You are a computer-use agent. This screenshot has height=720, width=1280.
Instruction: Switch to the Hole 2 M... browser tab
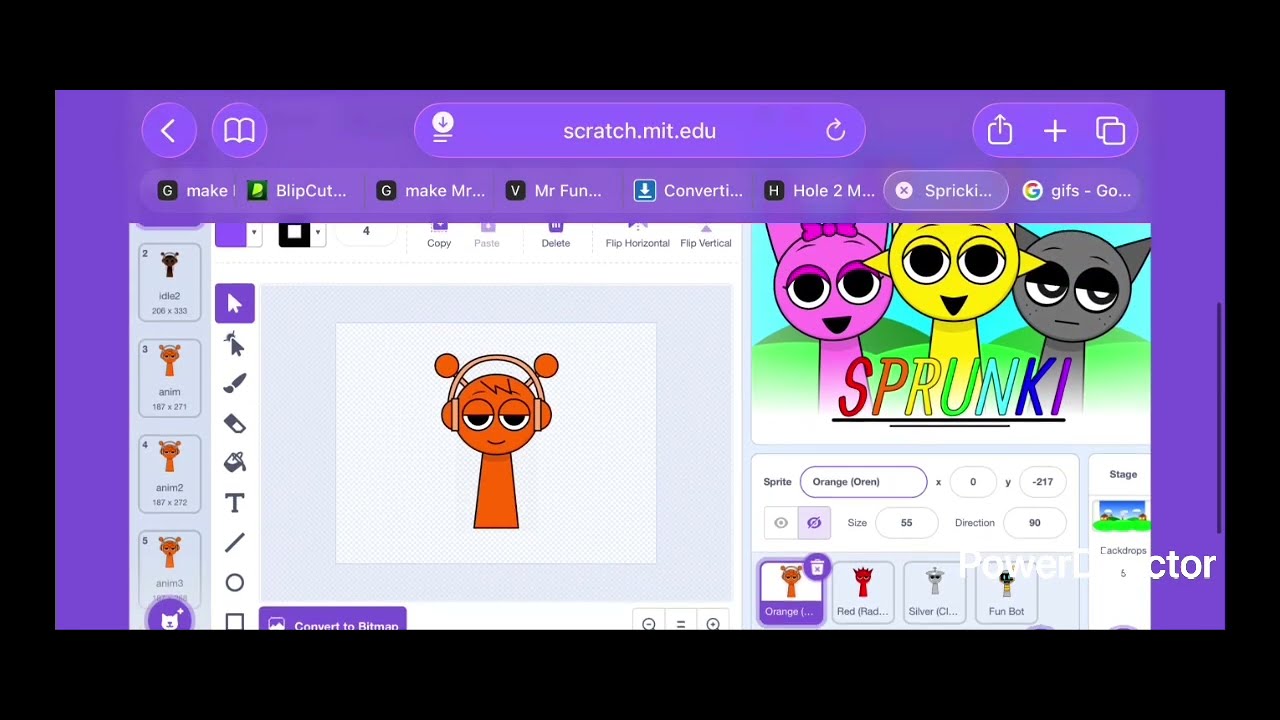820,190
